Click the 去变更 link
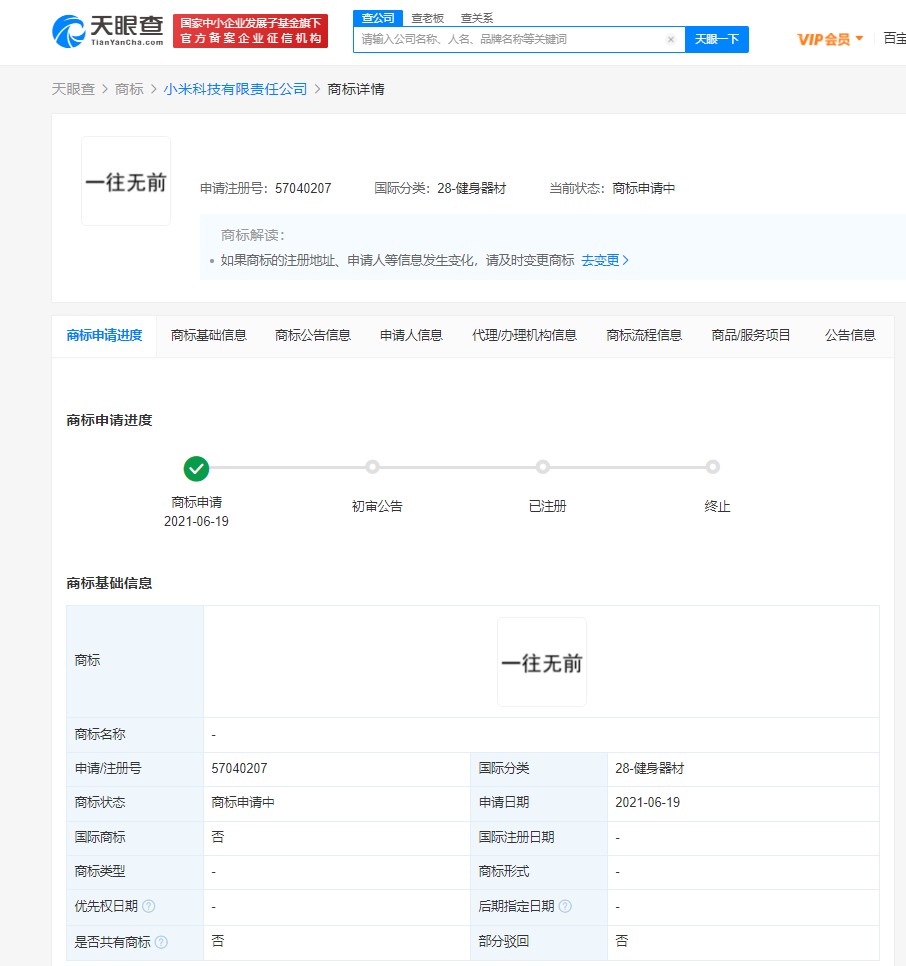The width and height of the screenshot is (906, 966). [604, 260]
